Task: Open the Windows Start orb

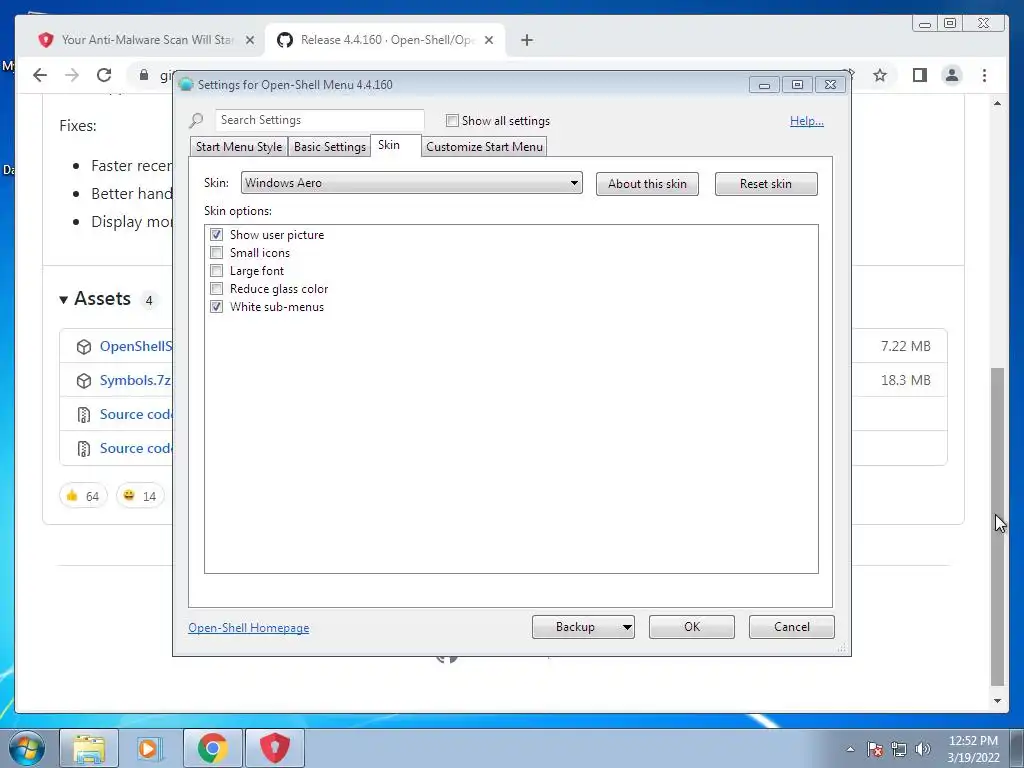Action: click(x=27, y=748)
